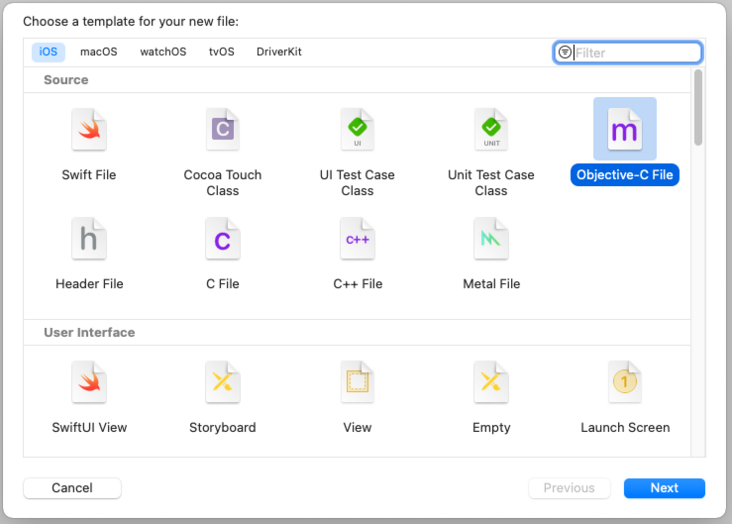Click the Cancel button
The image size is (732, 524).
[72, 488]
